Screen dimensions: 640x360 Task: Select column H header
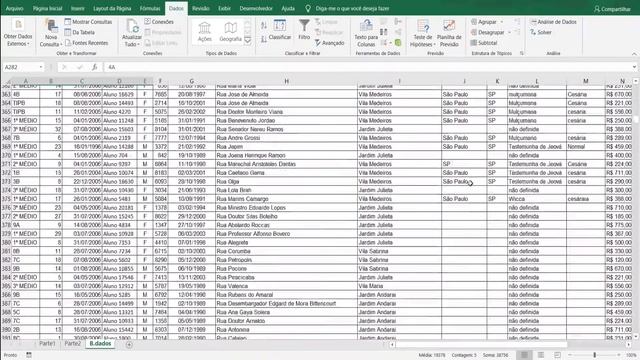[x=287, y=81]
